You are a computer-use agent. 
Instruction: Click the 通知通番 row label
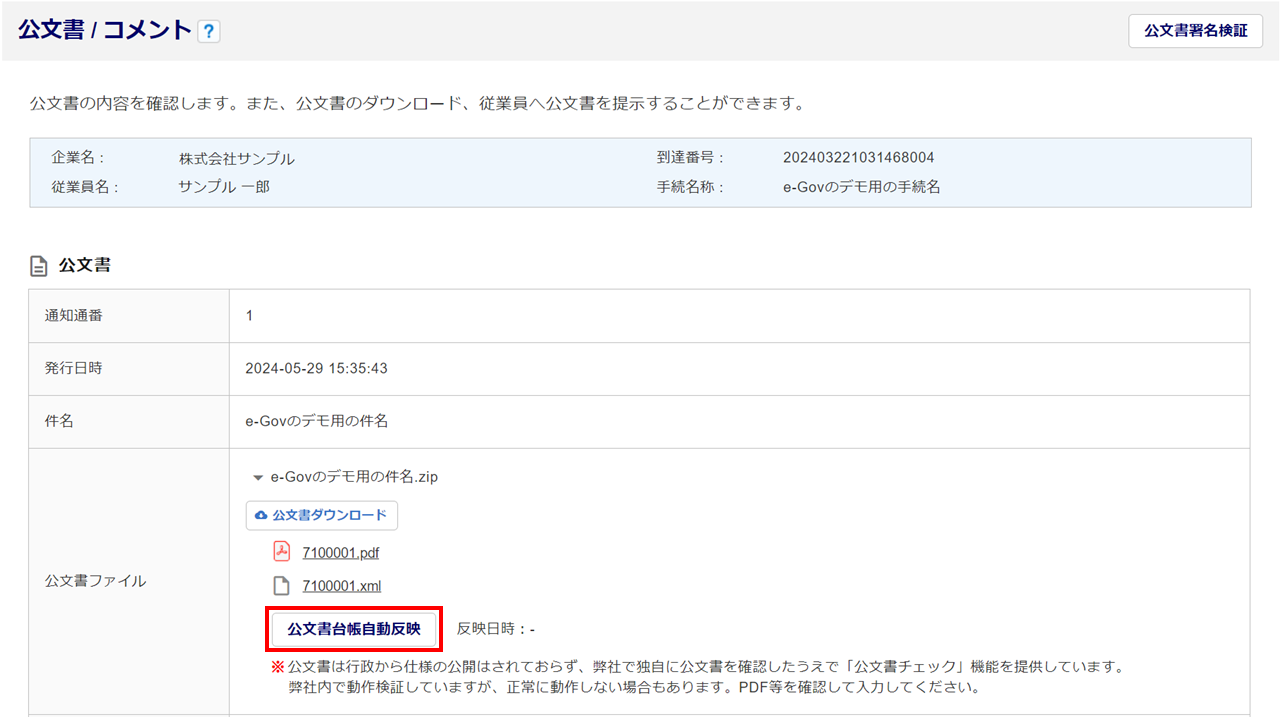point(74,316)
